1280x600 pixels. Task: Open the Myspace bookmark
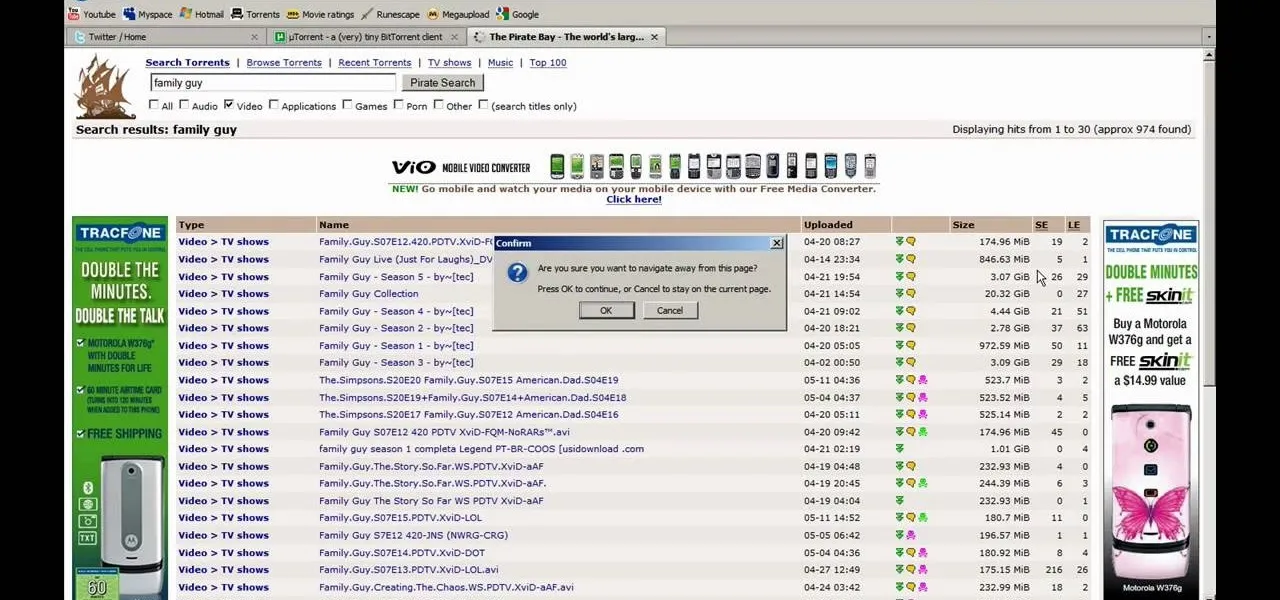(147, 14)
